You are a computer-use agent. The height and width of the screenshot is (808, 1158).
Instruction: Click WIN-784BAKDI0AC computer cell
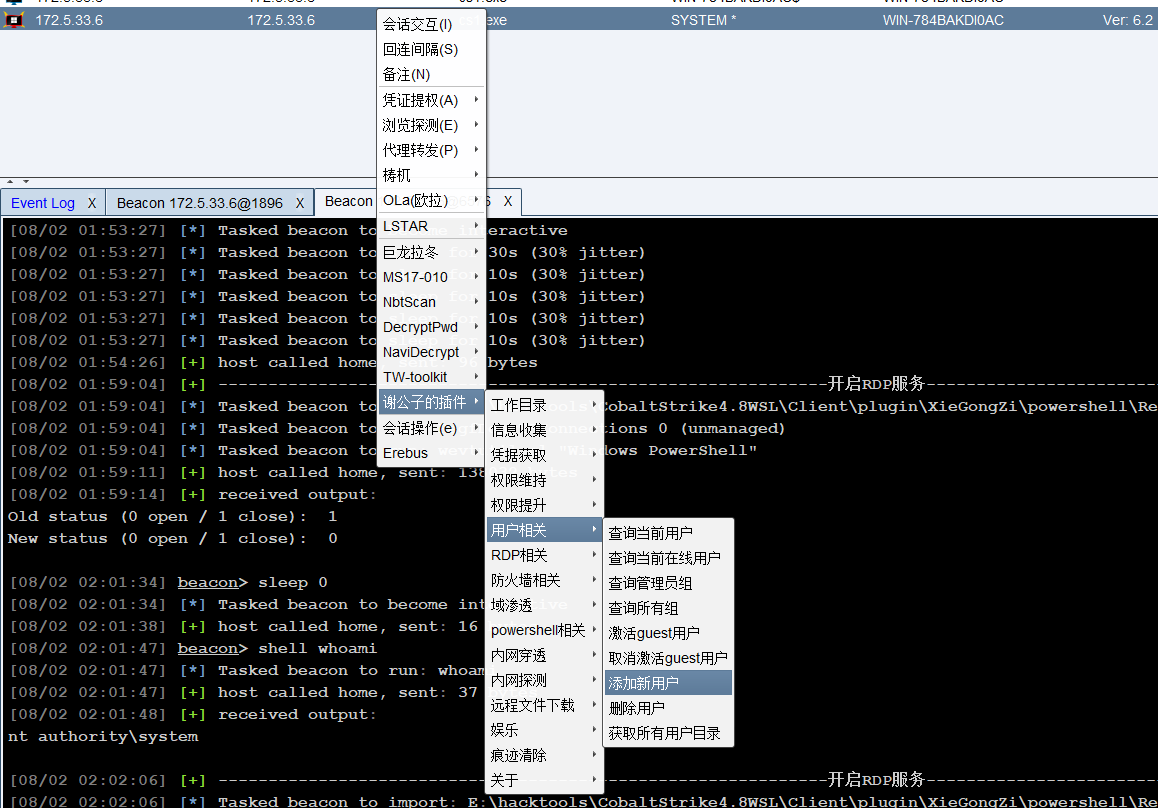click(943, 21)
